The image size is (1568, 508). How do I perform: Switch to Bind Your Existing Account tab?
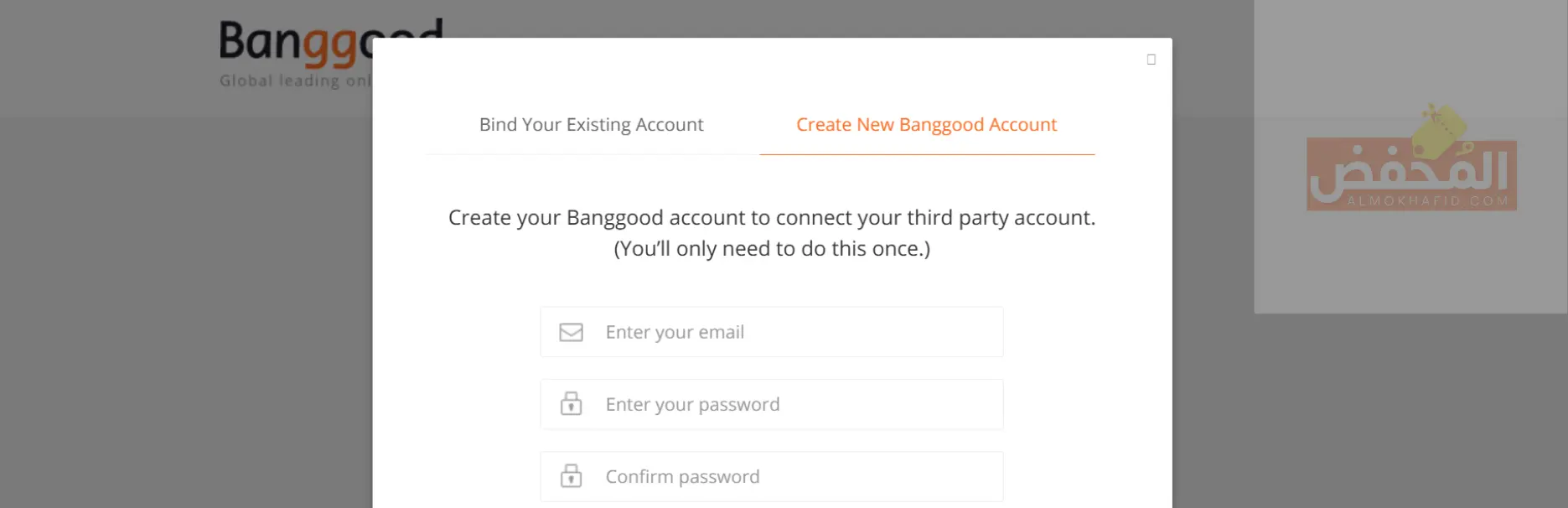592,125
